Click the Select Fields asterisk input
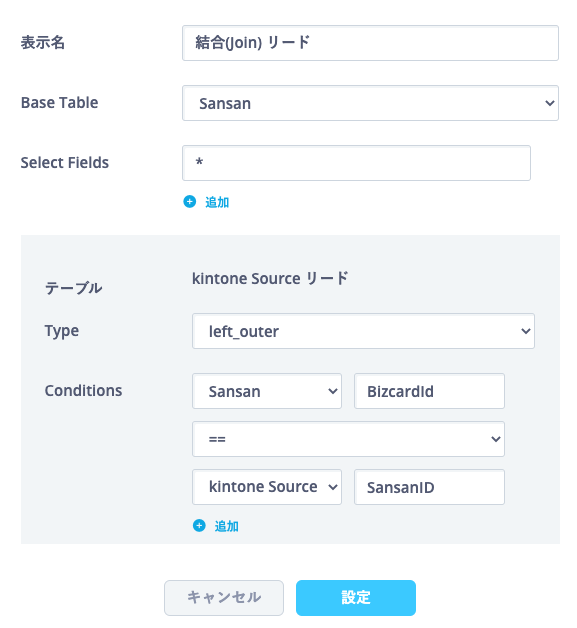577x628 pixels. [x=356, y=163]
